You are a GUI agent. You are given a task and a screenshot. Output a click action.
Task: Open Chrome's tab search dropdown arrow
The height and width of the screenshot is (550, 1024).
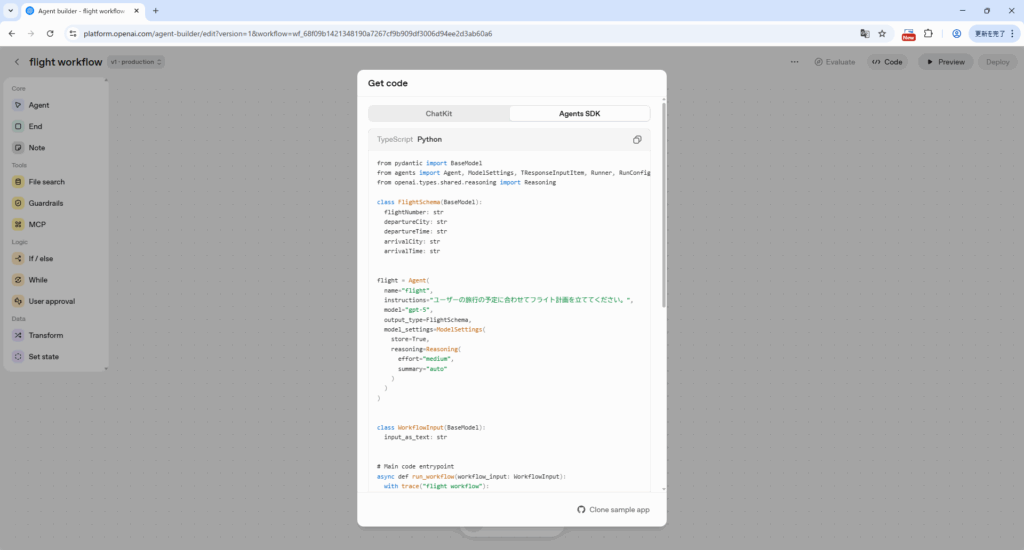coord(10,10)
